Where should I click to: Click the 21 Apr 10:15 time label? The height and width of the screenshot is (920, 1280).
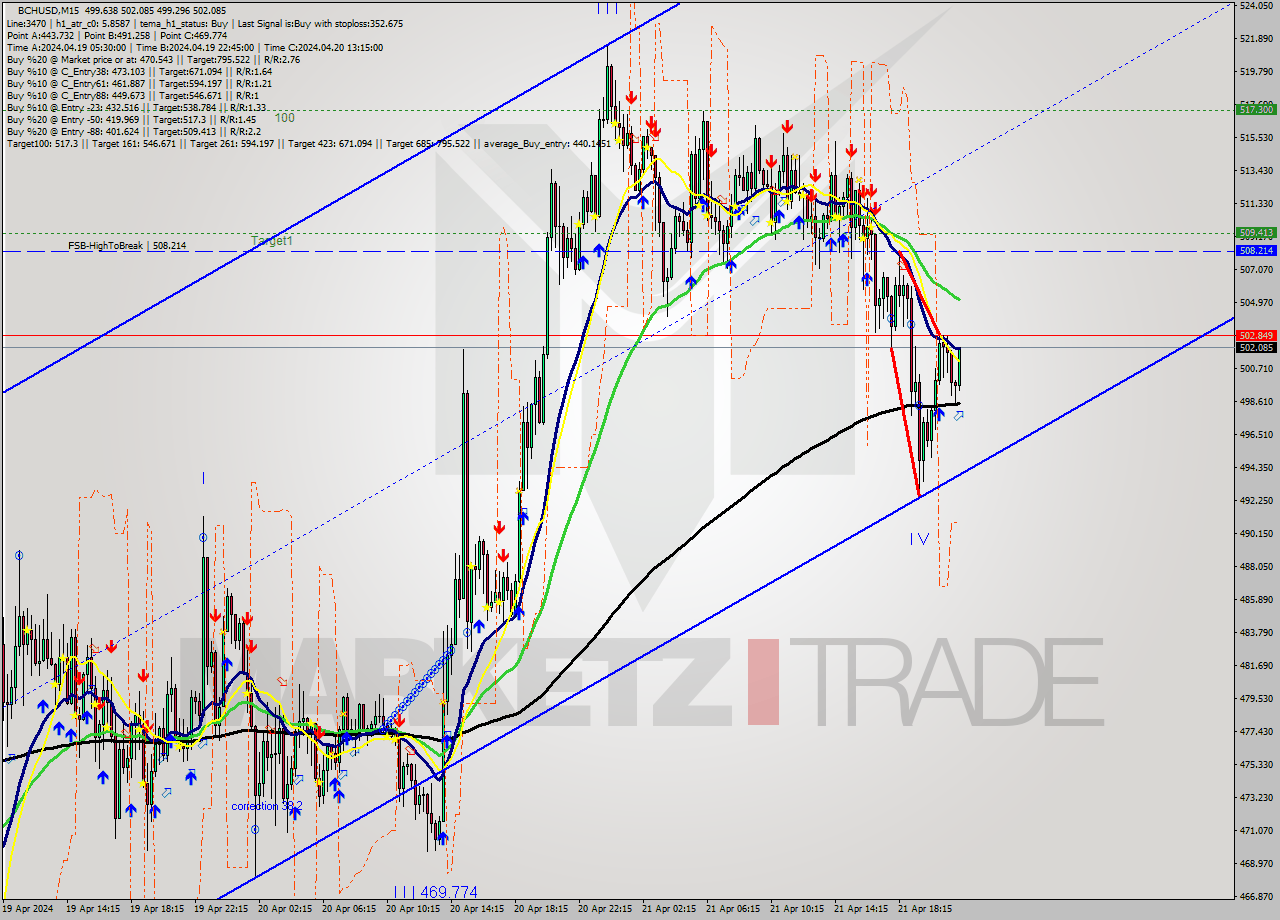(x=799, y=909)
